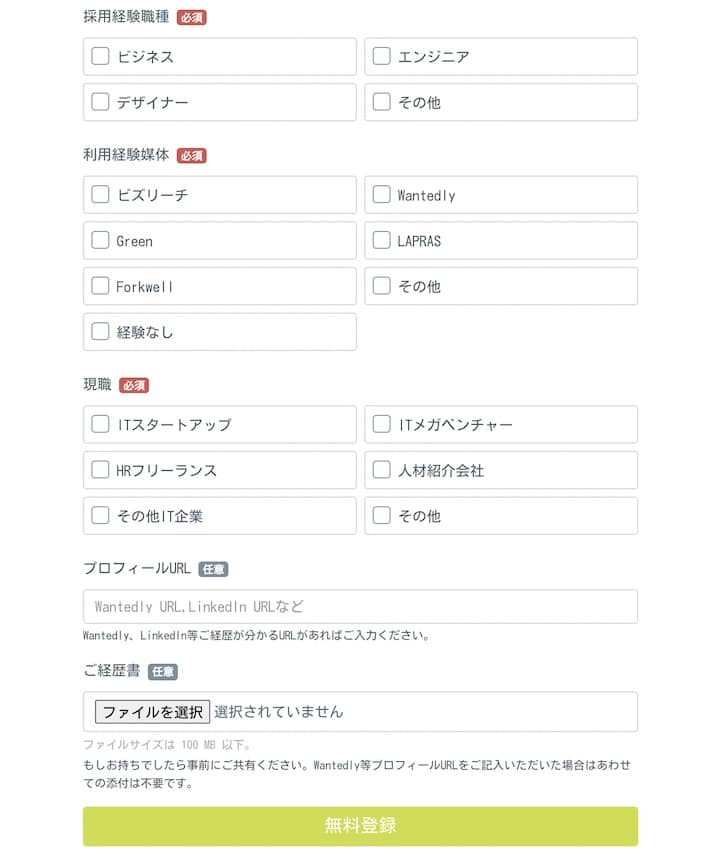This screenshot has width=720, height=856.
Task: Enable the その他IT企業 checkbox
Action: [x=100, y=515]
